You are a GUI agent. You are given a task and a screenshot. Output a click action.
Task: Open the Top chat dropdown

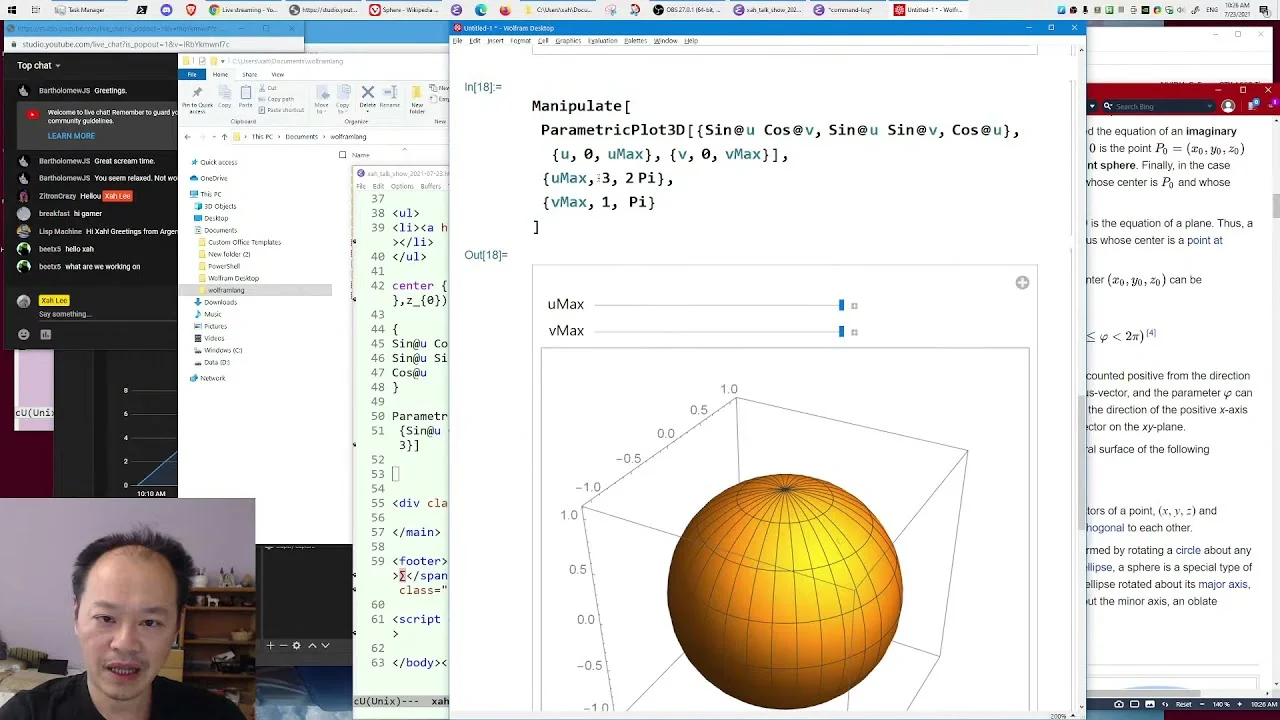(x=39, y=66)
